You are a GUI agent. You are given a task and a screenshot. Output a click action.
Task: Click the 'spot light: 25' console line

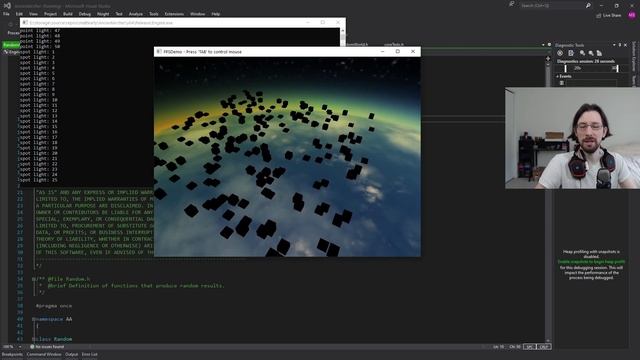[39, 180]
